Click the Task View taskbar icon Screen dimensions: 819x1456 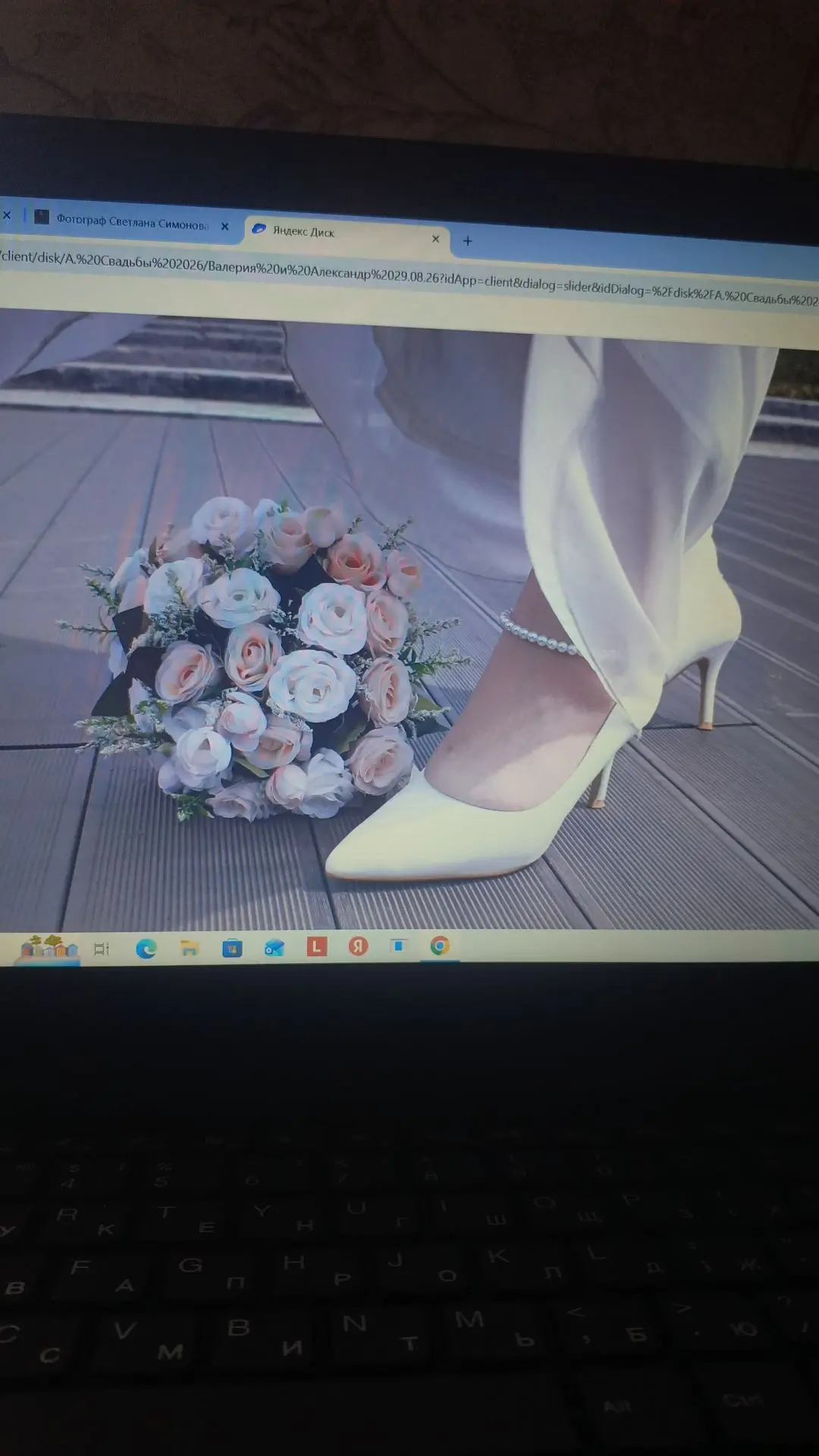tap(102, 949)
